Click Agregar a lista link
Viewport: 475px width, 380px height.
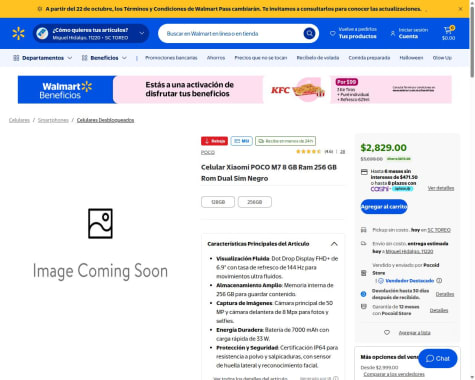click(415, 333)
